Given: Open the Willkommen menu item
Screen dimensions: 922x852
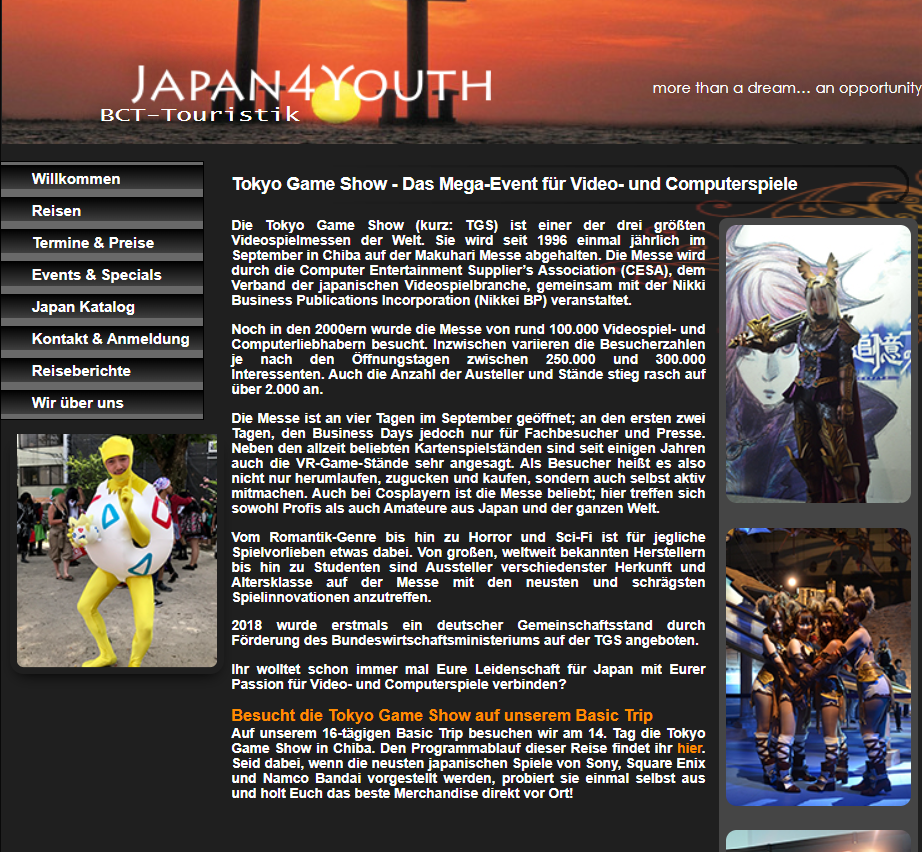Looking at the screenshot, I should click(x=76, y=179).
